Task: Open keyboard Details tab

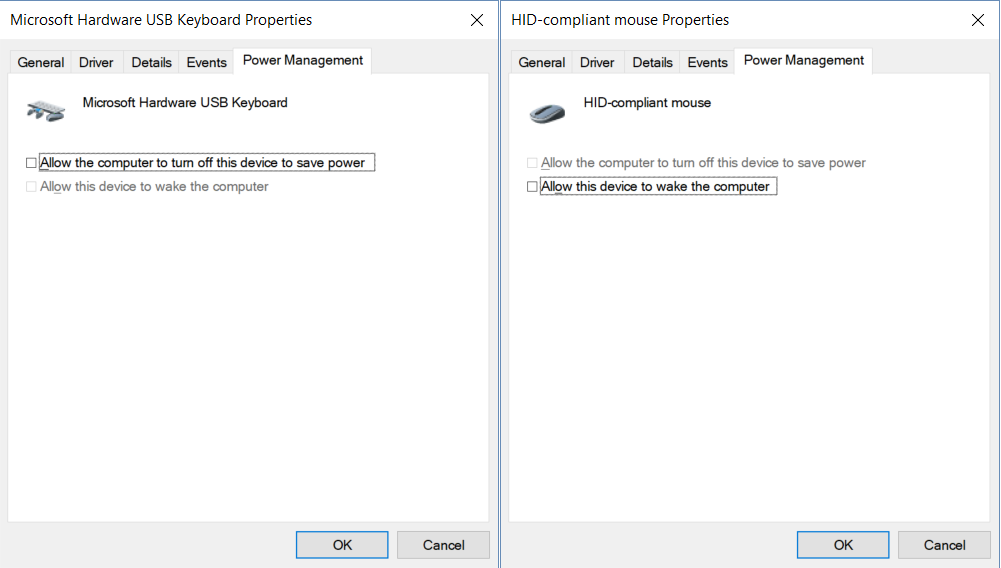Action: (x=151, y=63)
